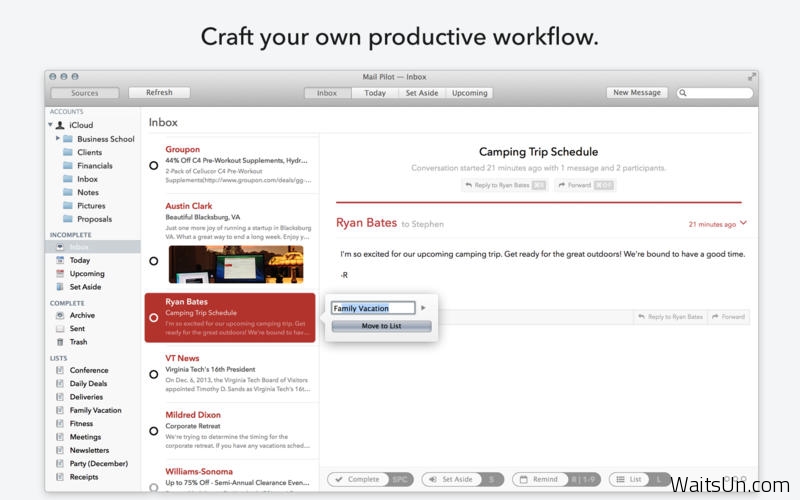Click the search field in the toolbar
The height and width of the screenshot is (500, 800).
[715, 93]
